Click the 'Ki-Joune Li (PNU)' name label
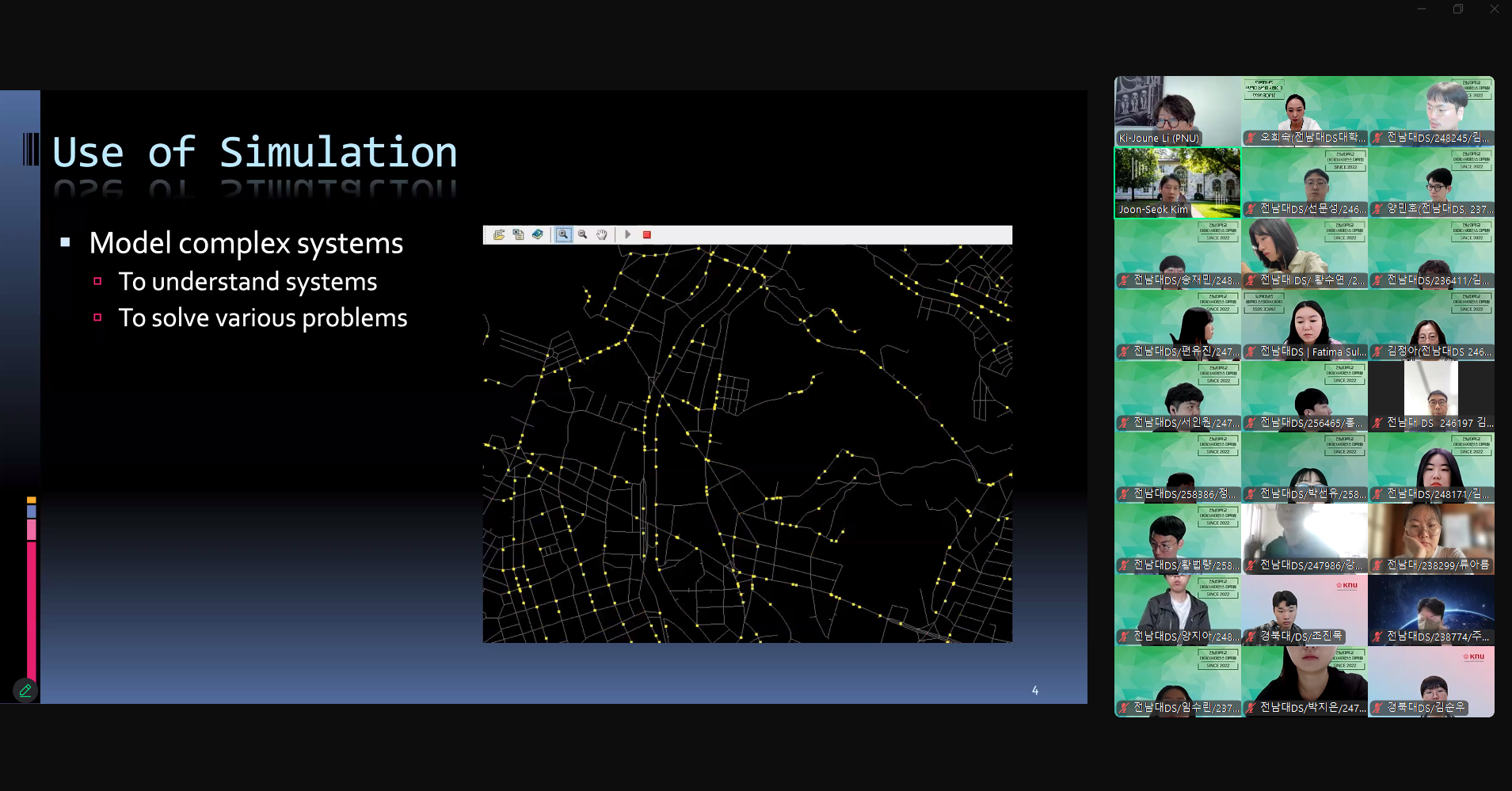This screenshot has height=791, width=1512. coord(1159,138)
